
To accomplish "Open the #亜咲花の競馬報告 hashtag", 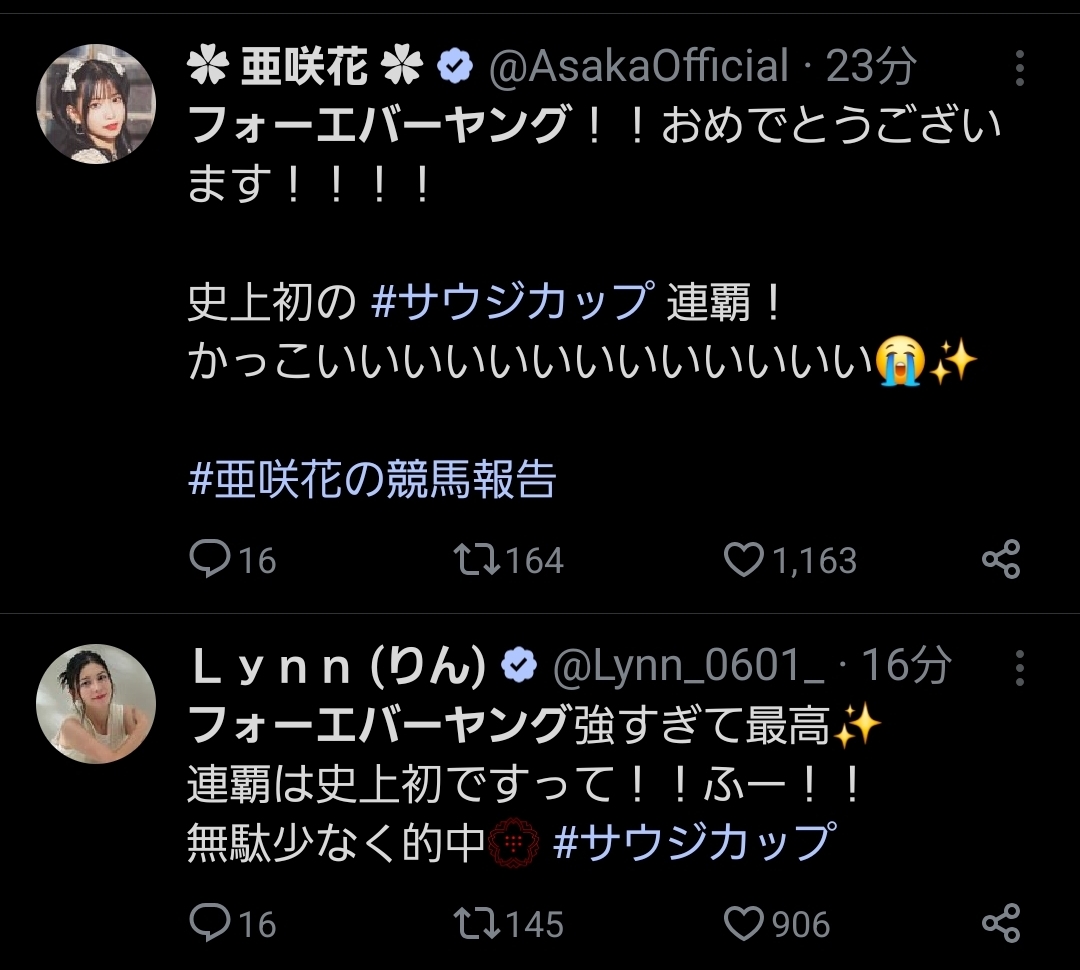I will [371, 480].
